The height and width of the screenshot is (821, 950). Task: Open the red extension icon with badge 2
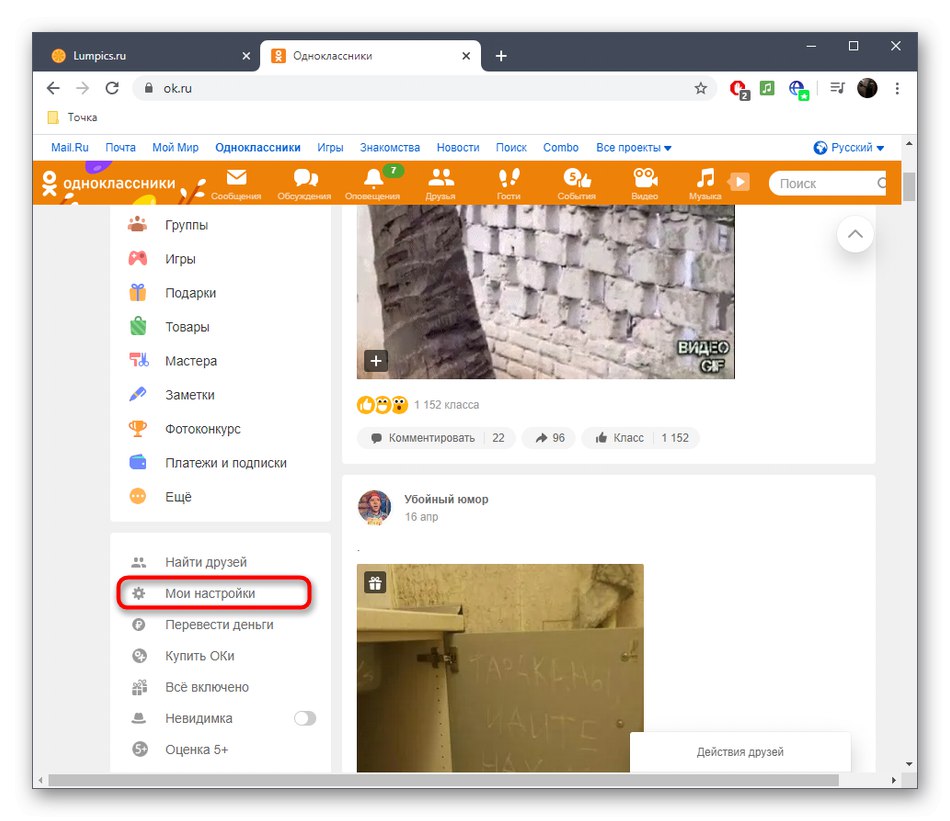point(739,90)
